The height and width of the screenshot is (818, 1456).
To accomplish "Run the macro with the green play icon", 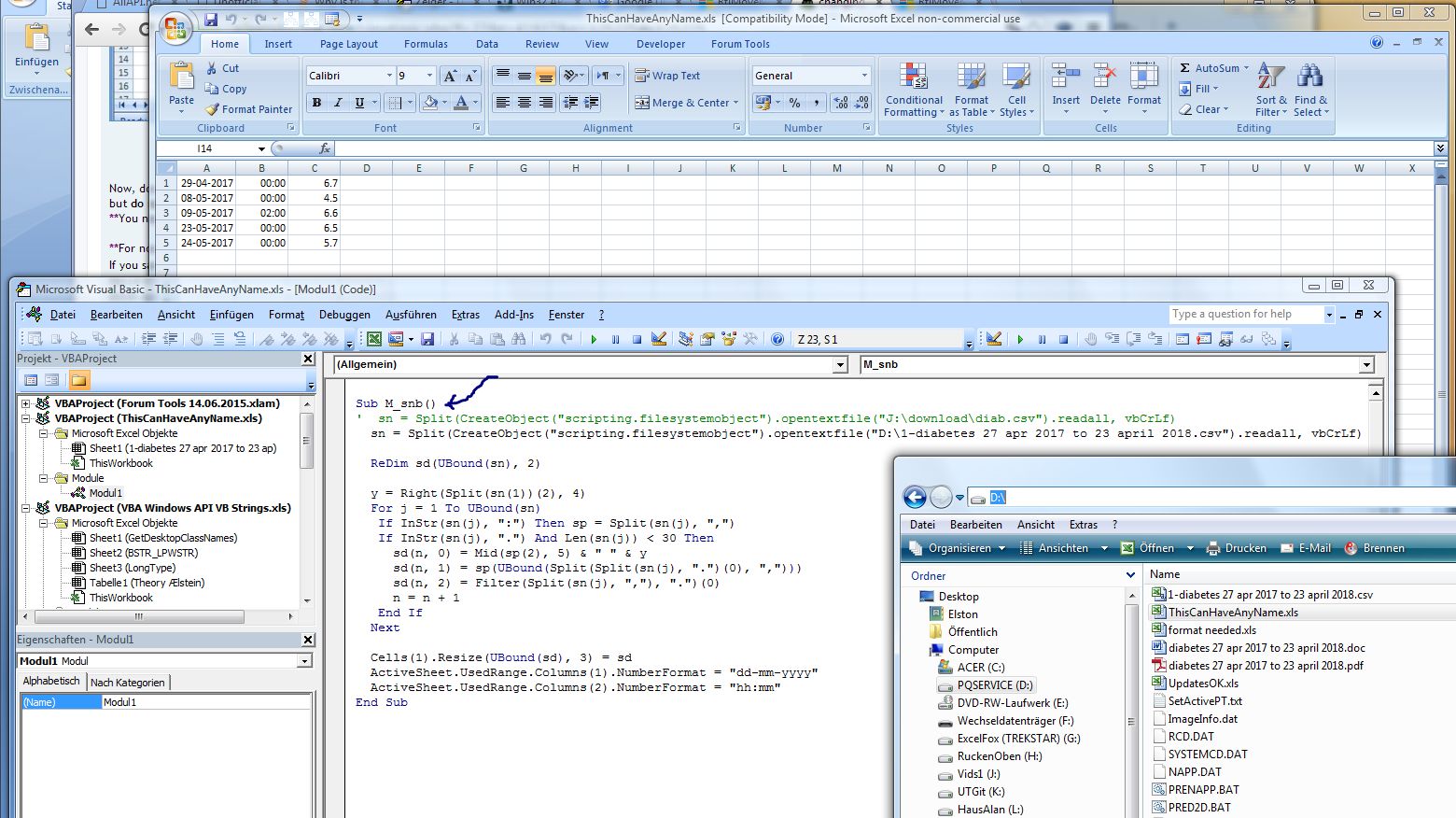I will (x=594, y=339).
